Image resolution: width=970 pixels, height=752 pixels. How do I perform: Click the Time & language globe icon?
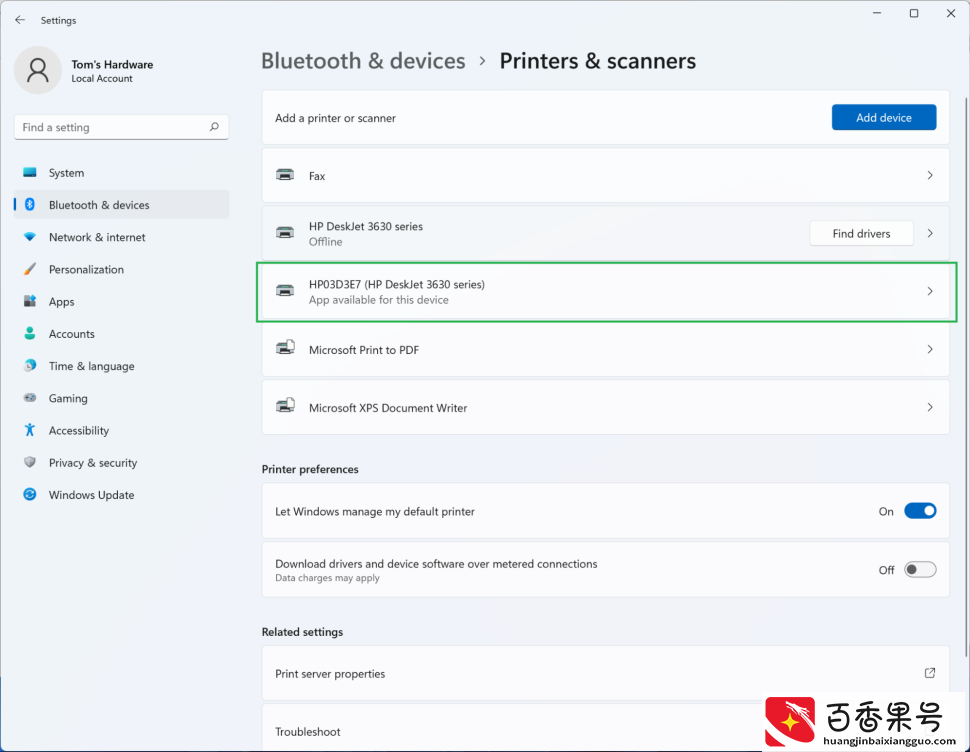coord(30,365)
